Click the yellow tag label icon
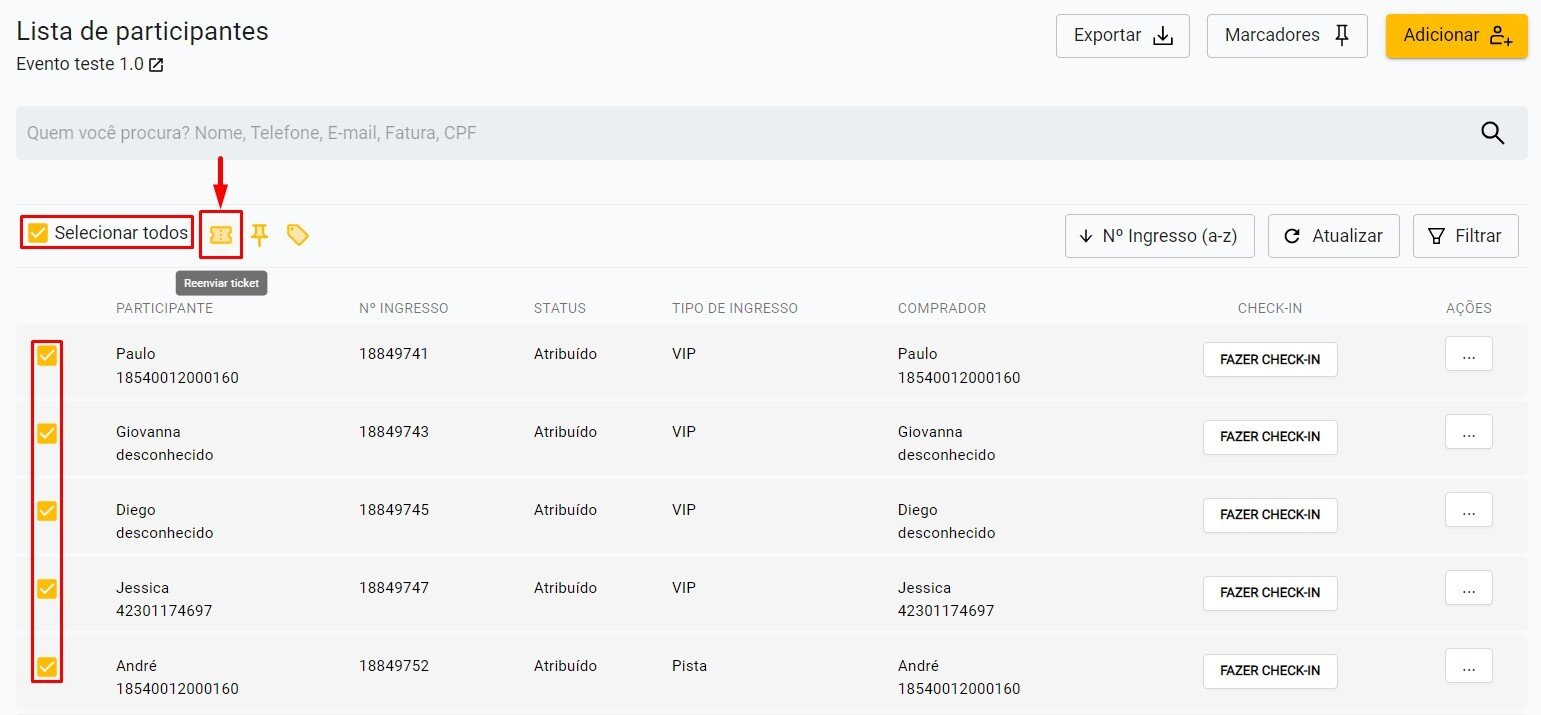The image size is (1541, 715). tap(298, 235)
